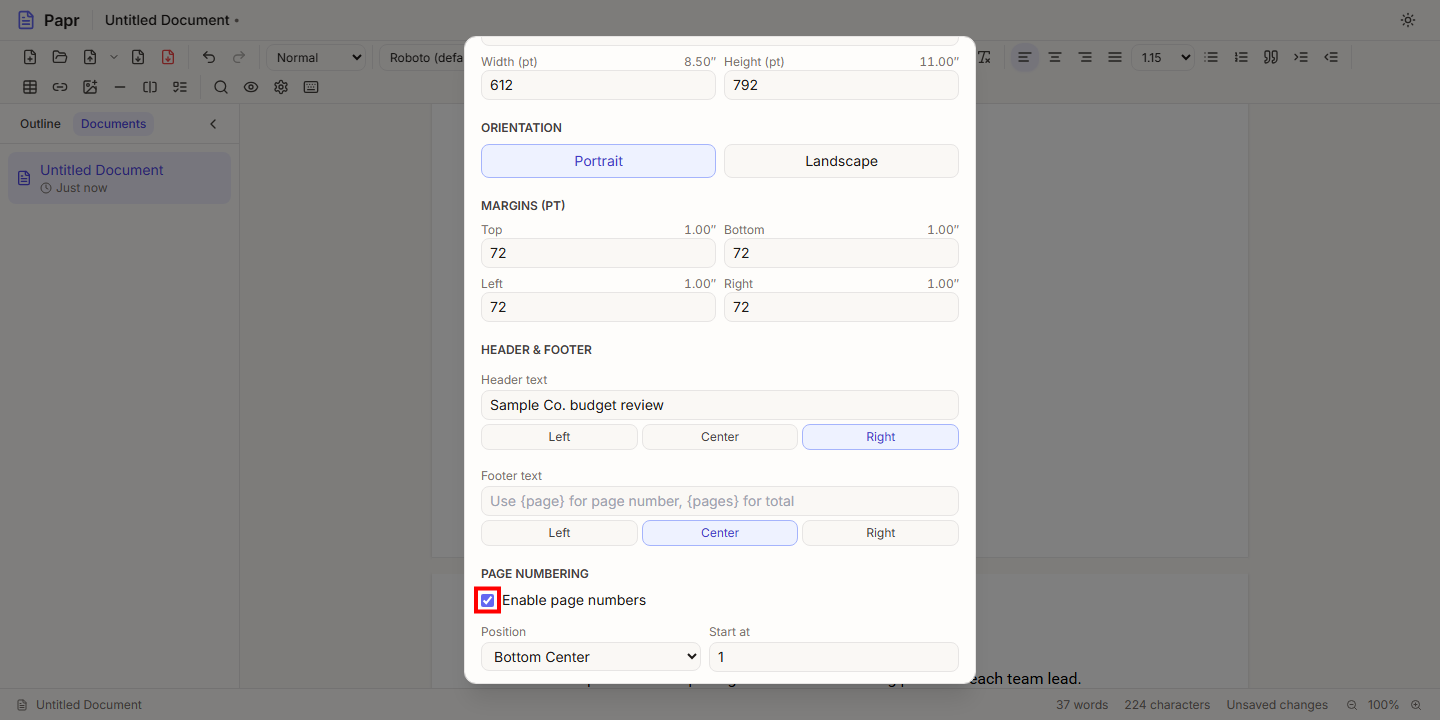Image resolution: width=1440 pixels, height=720 pixels.
Task: Open the Normal paragraph style dropdown
Action: click(316, 58)
